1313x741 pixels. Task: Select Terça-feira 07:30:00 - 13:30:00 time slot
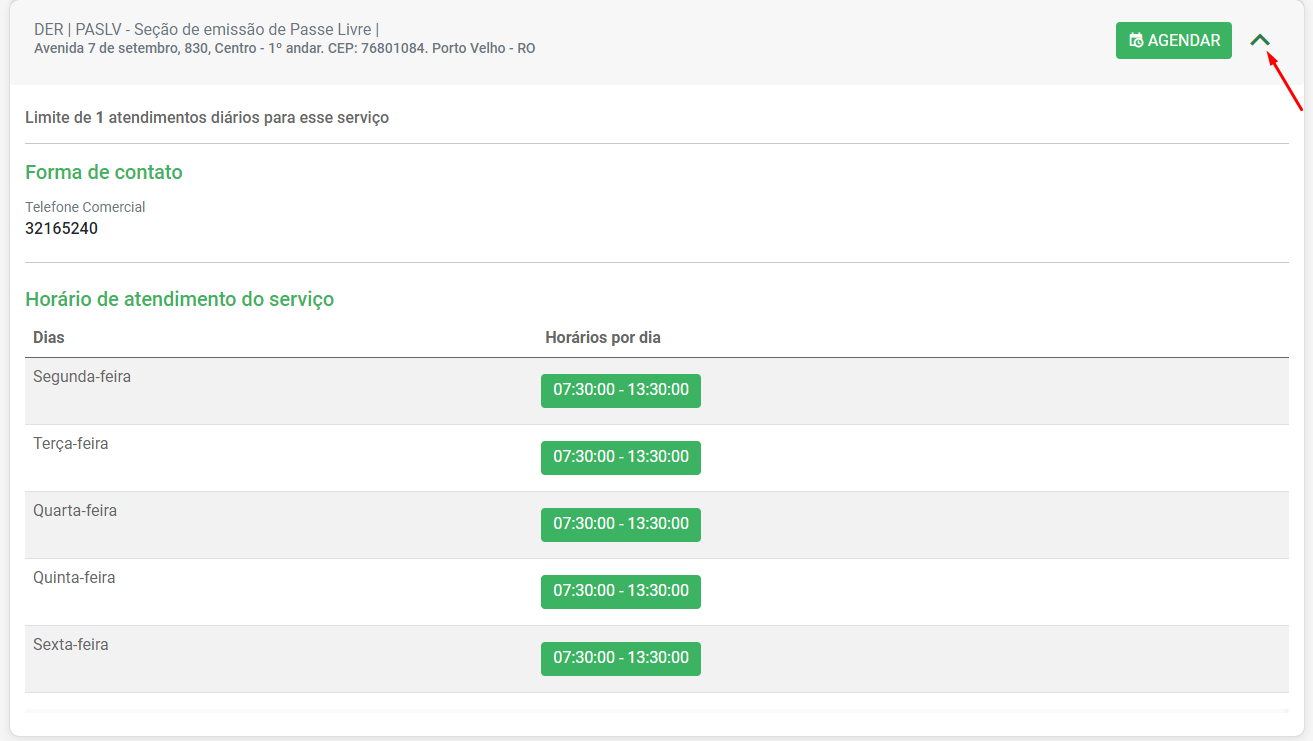coord(621,458)
